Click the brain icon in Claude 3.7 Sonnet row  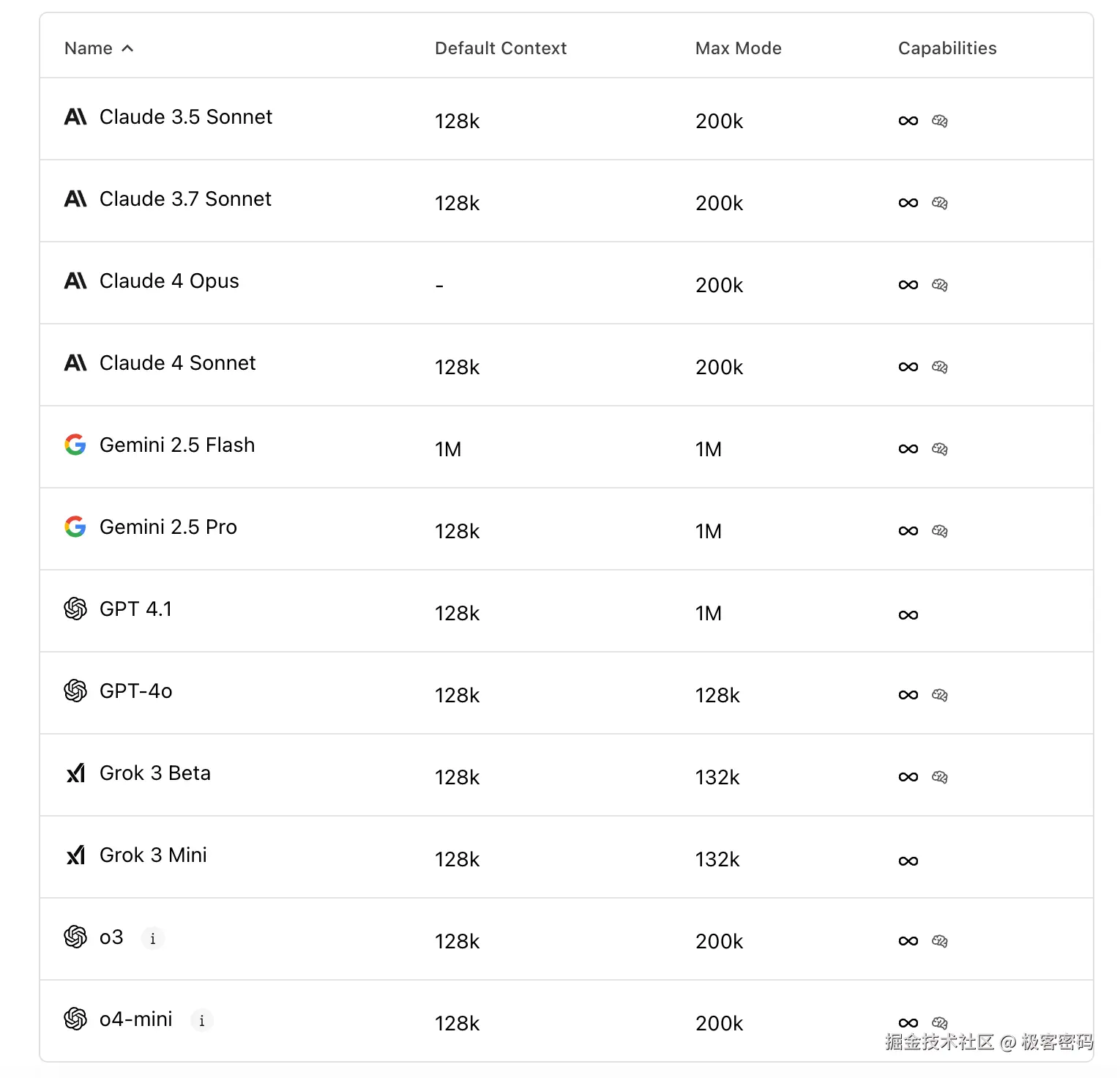[940, 203]
